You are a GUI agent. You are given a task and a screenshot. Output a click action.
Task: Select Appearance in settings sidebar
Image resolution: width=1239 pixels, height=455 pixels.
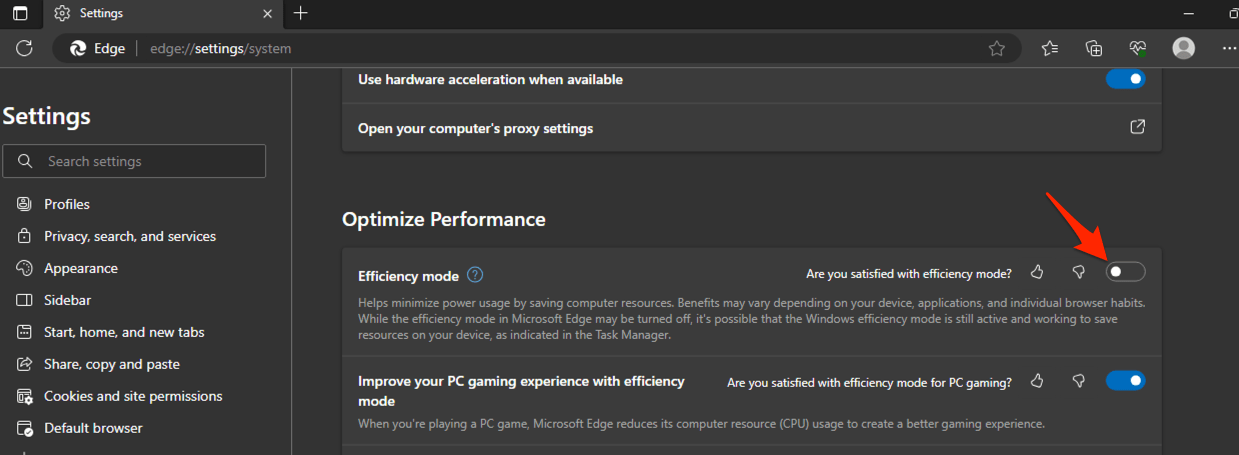coord(80,268)
